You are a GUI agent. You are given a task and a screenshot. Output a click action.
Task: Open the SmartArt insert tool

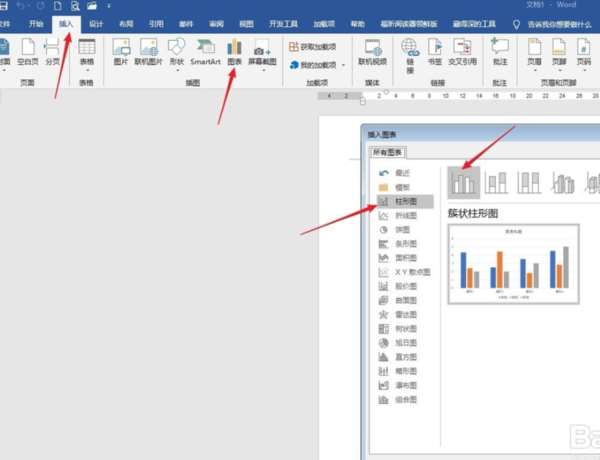click(x=205, y=52)
